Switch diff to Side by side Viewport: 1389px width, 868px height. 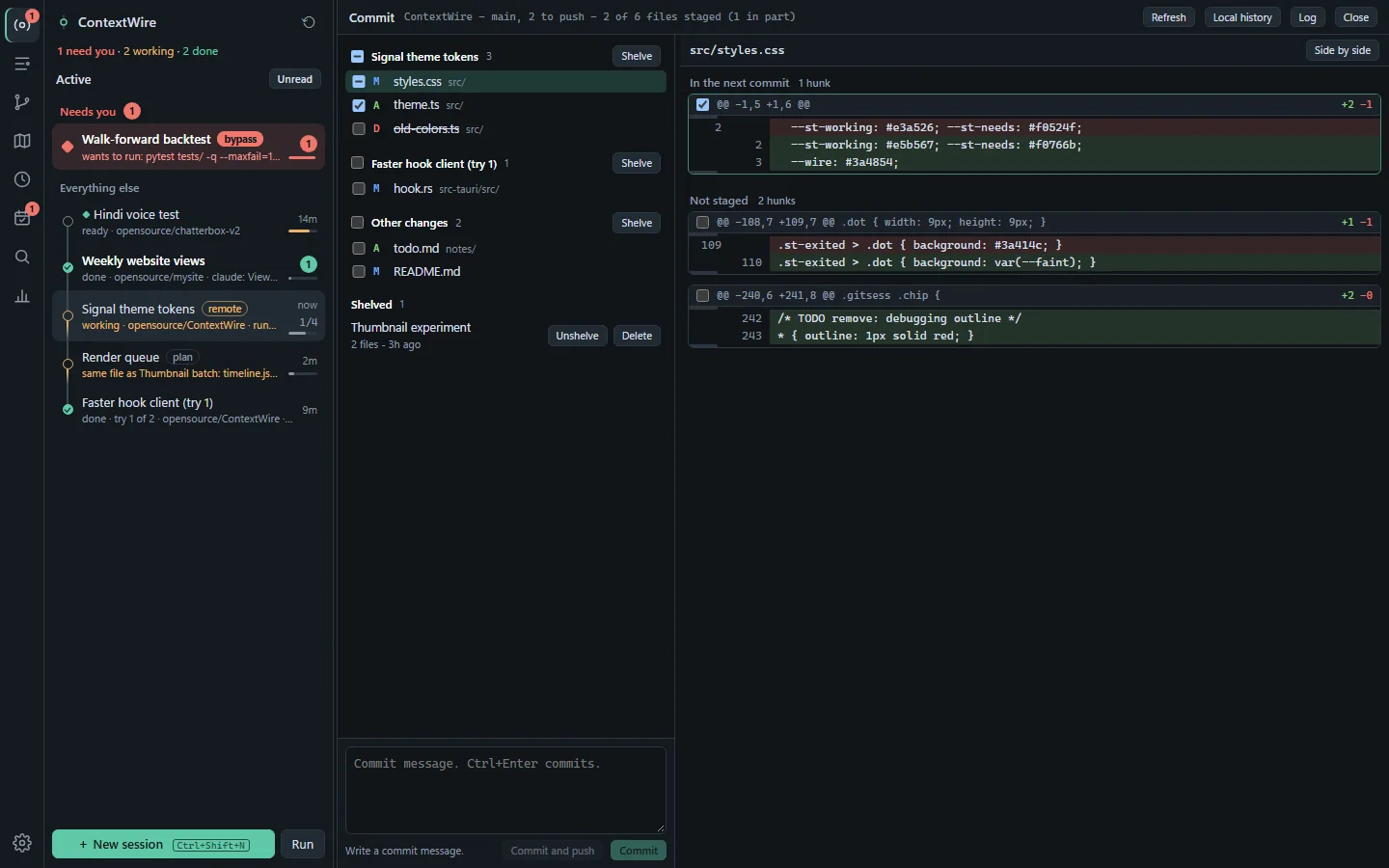click(1343, 50)
